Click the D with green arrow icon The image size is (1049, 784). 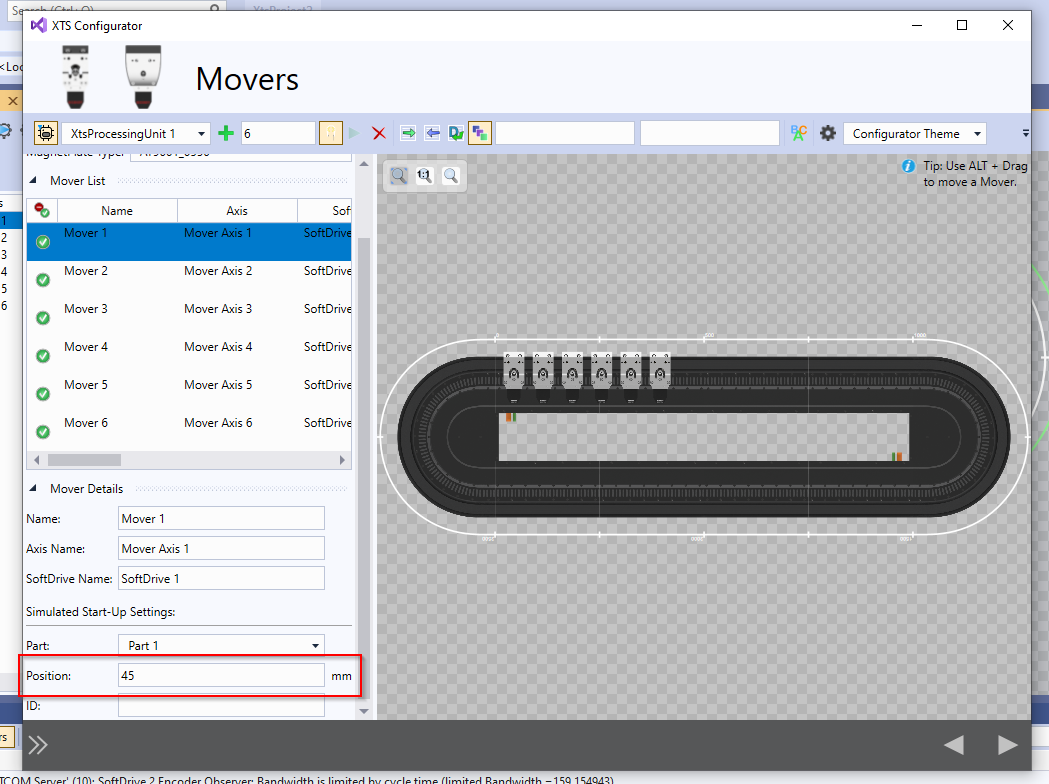click(x=456, y=133)
